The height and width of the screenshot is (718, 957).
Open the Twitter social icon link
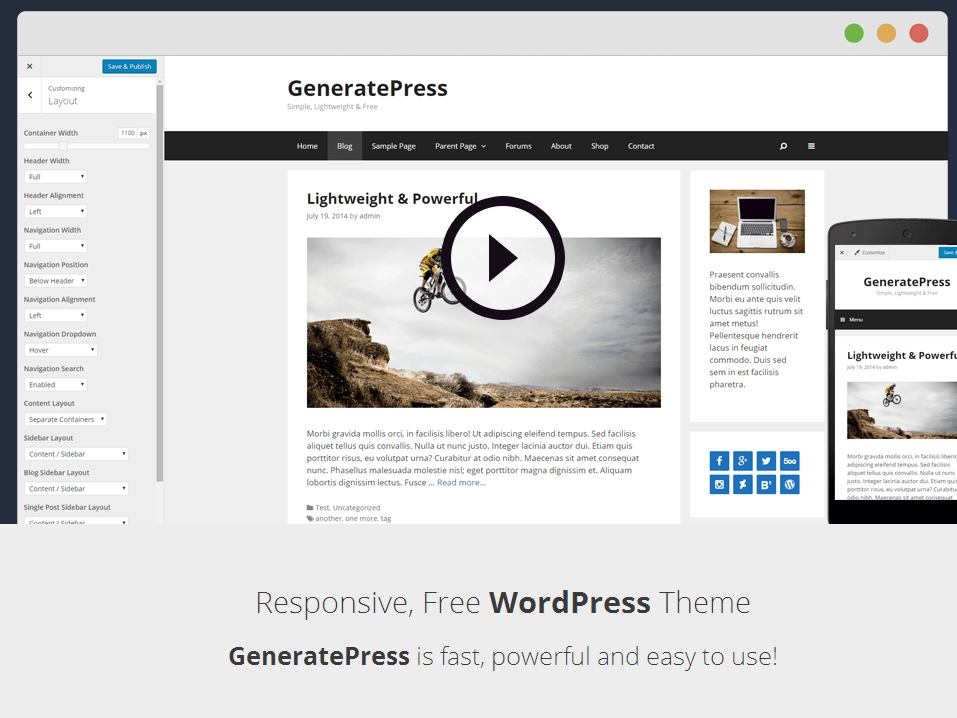point(766,461)
